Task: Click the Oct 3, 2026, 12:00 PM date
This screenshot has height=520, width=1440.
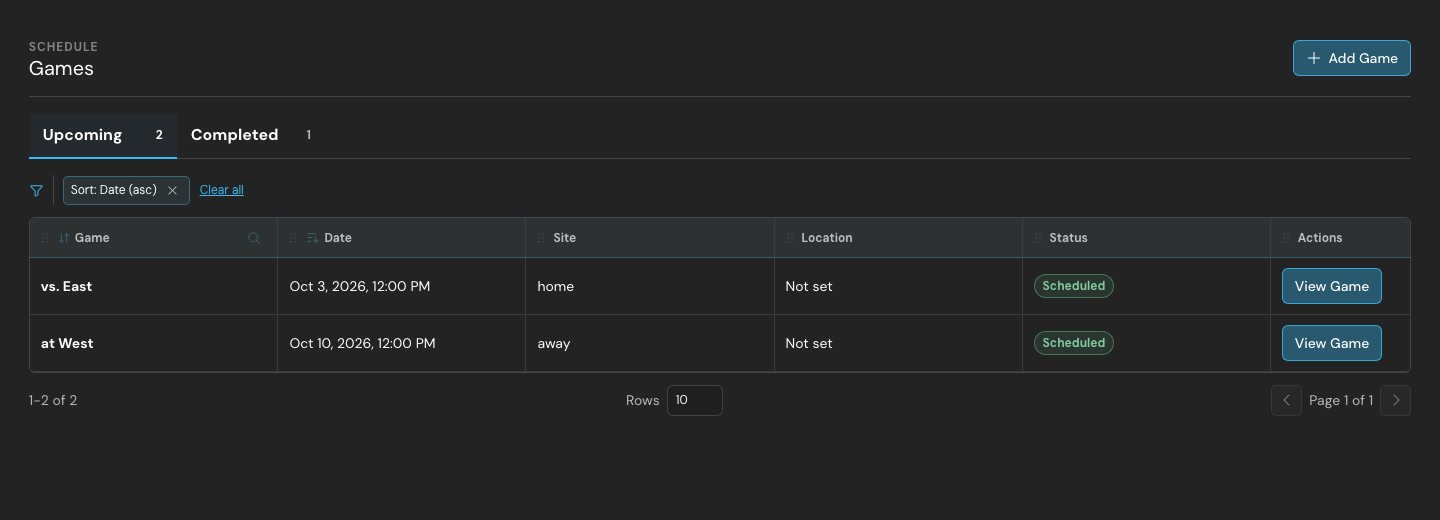Action: tap(360, 286)
